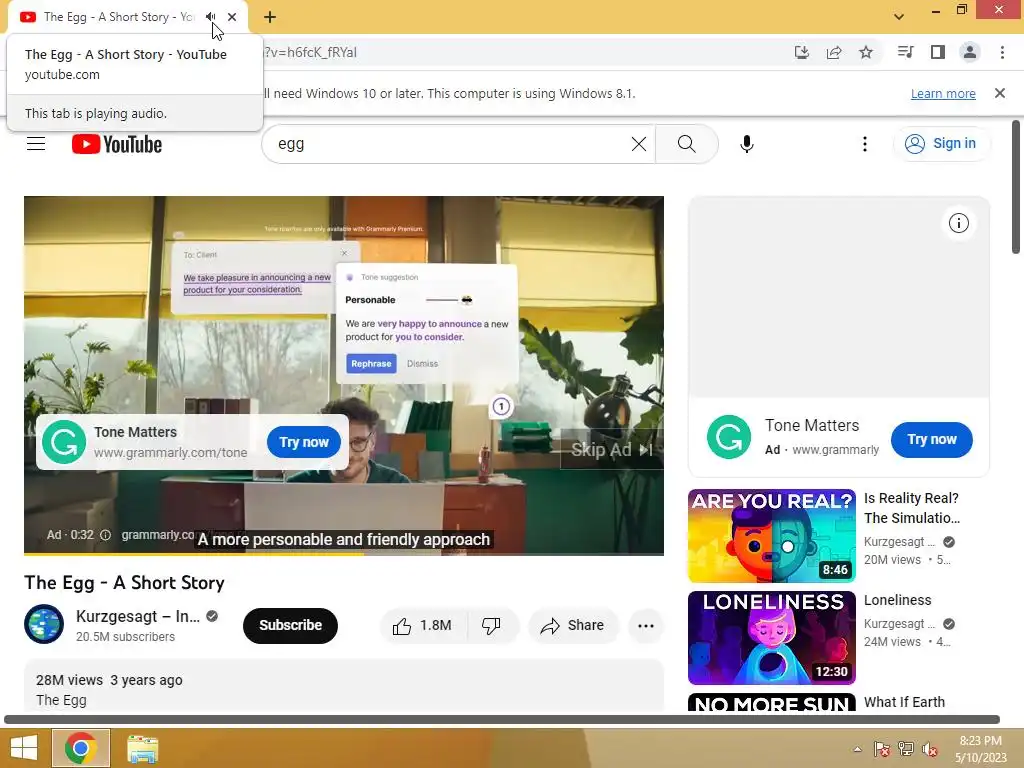Mute the tab audio speaker icon
Viewport: 1024px width, 768px height.
coord(210,17)
